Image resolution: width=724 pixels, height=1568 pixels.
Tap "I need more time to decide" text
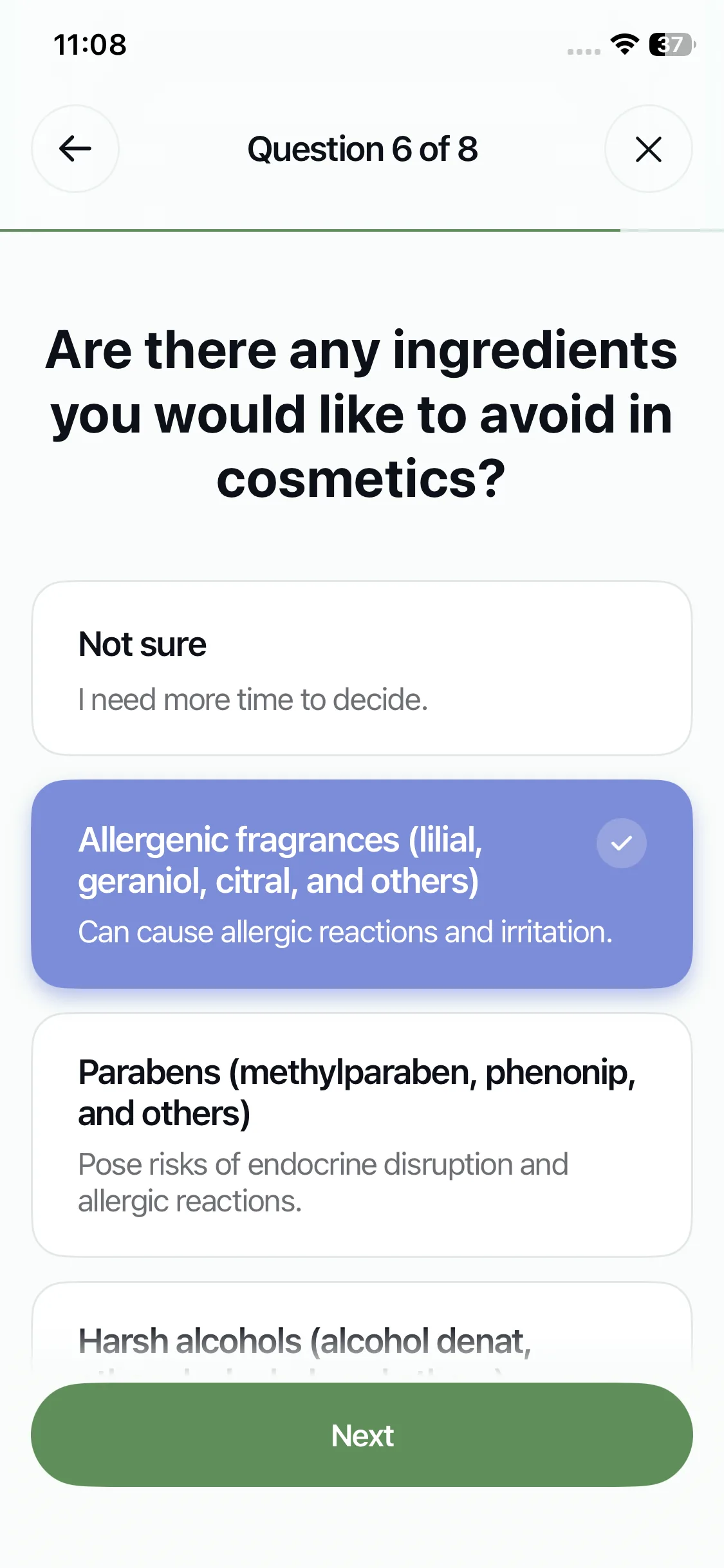point(253,700)
